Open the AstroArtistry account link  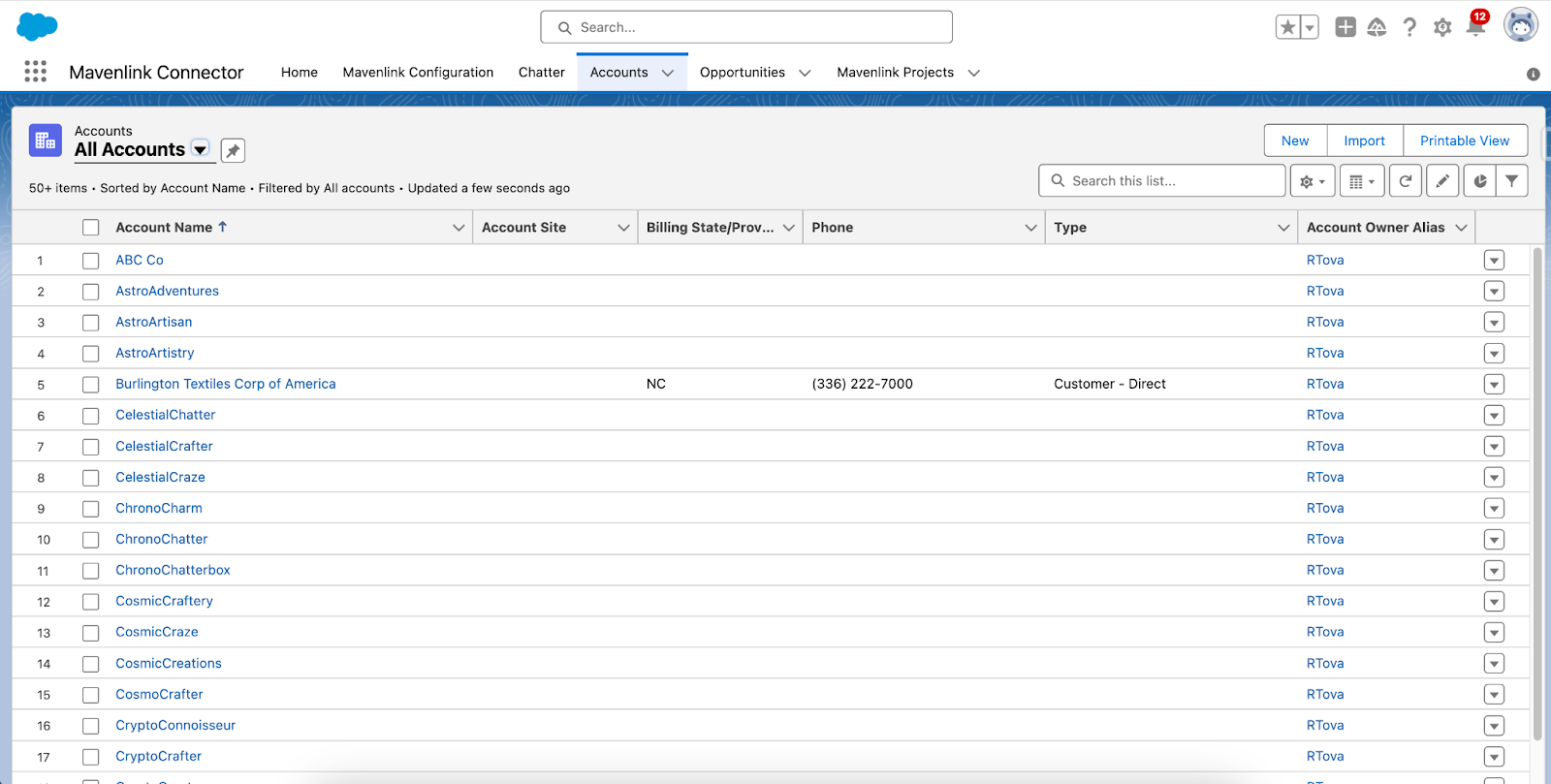coord(155,353)
